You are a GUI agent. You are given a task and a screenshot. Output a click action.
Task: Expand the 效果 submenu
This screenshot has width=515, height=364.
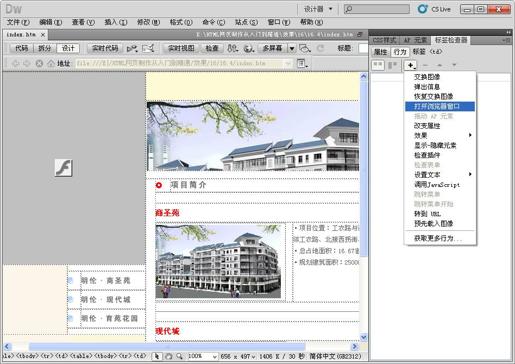click(x=440, y=135)
